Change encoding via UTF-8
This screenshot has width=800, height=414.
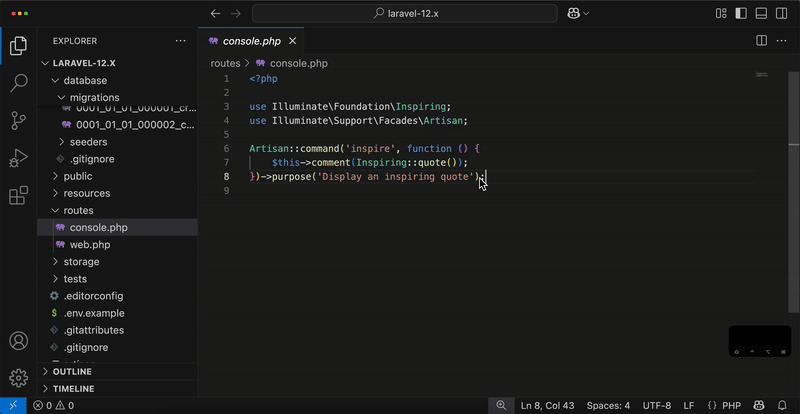(x=657, y=406)
